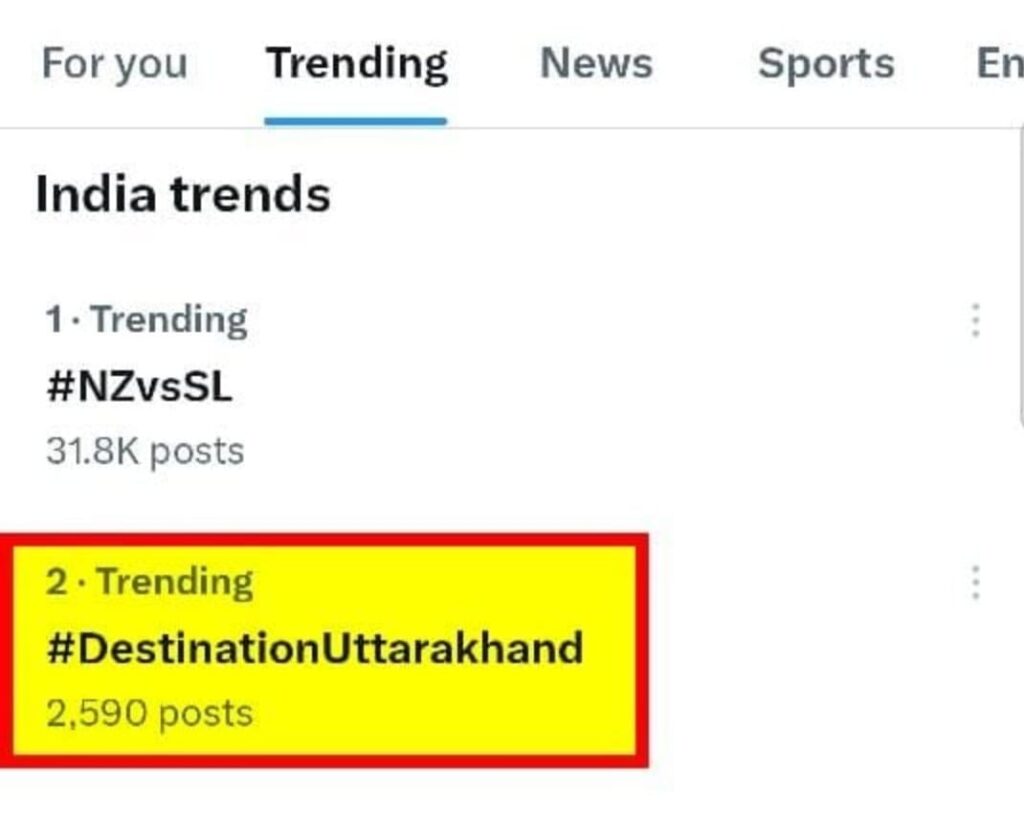Open the #DestinationUttarakhand hashtag
The image size is (1024, 819).
coord(314,649)
